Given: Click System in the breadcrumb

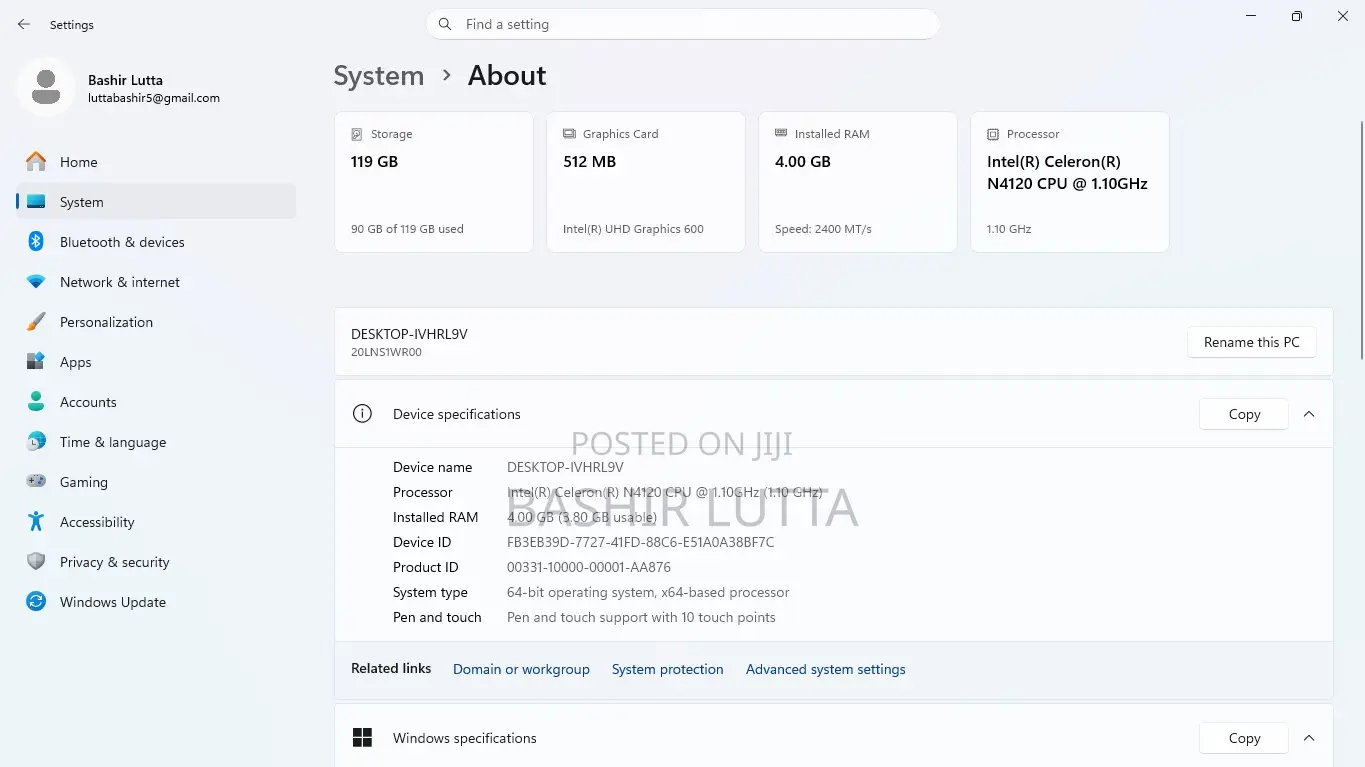Looking at the screenshot, I should pos(379,76).
